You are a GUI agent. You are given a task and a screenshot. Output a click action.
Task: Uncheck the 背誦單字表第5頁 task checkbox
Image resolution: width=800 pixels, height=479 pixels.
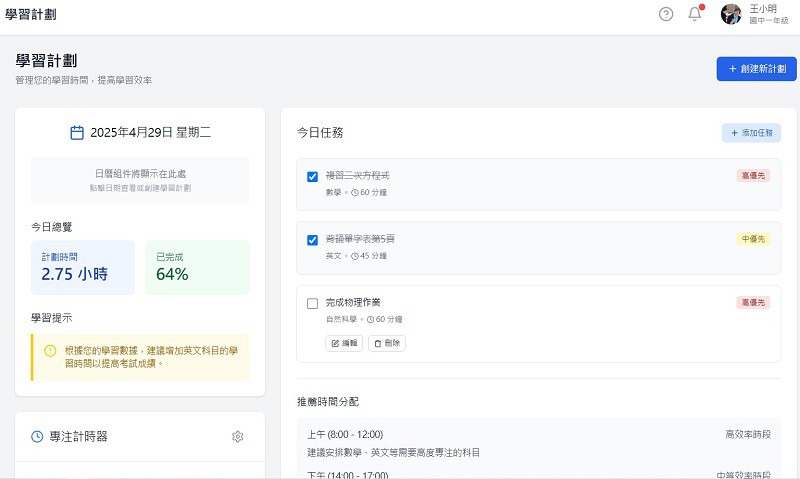tap(312, 240)
